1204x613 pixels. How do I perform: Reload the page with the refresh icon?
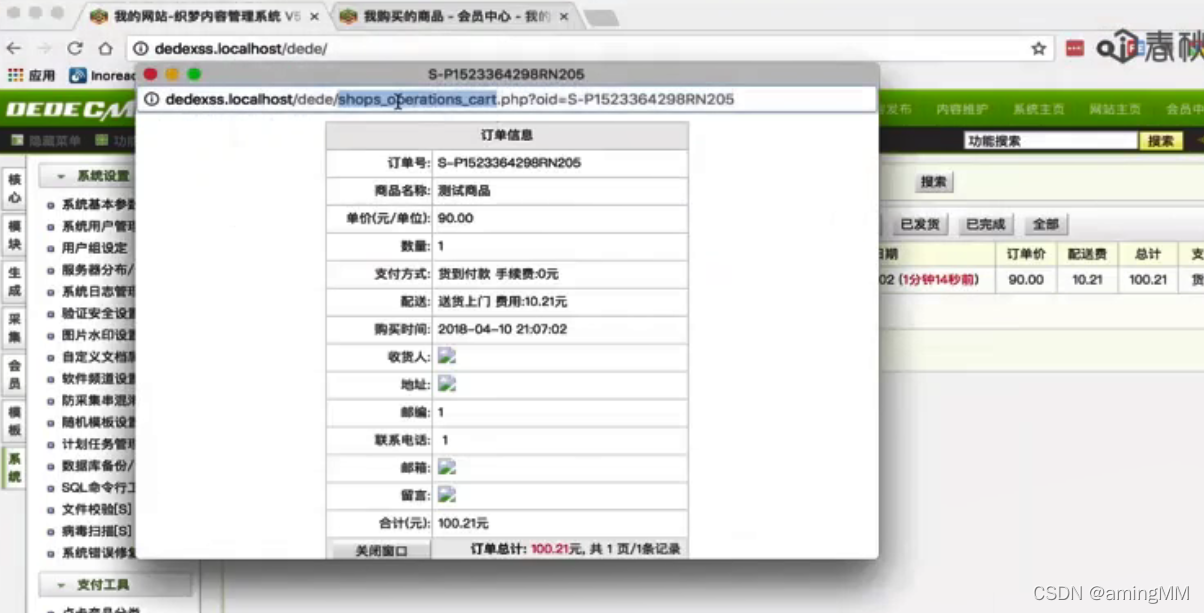pyautogui.click(x=75, y=48)
